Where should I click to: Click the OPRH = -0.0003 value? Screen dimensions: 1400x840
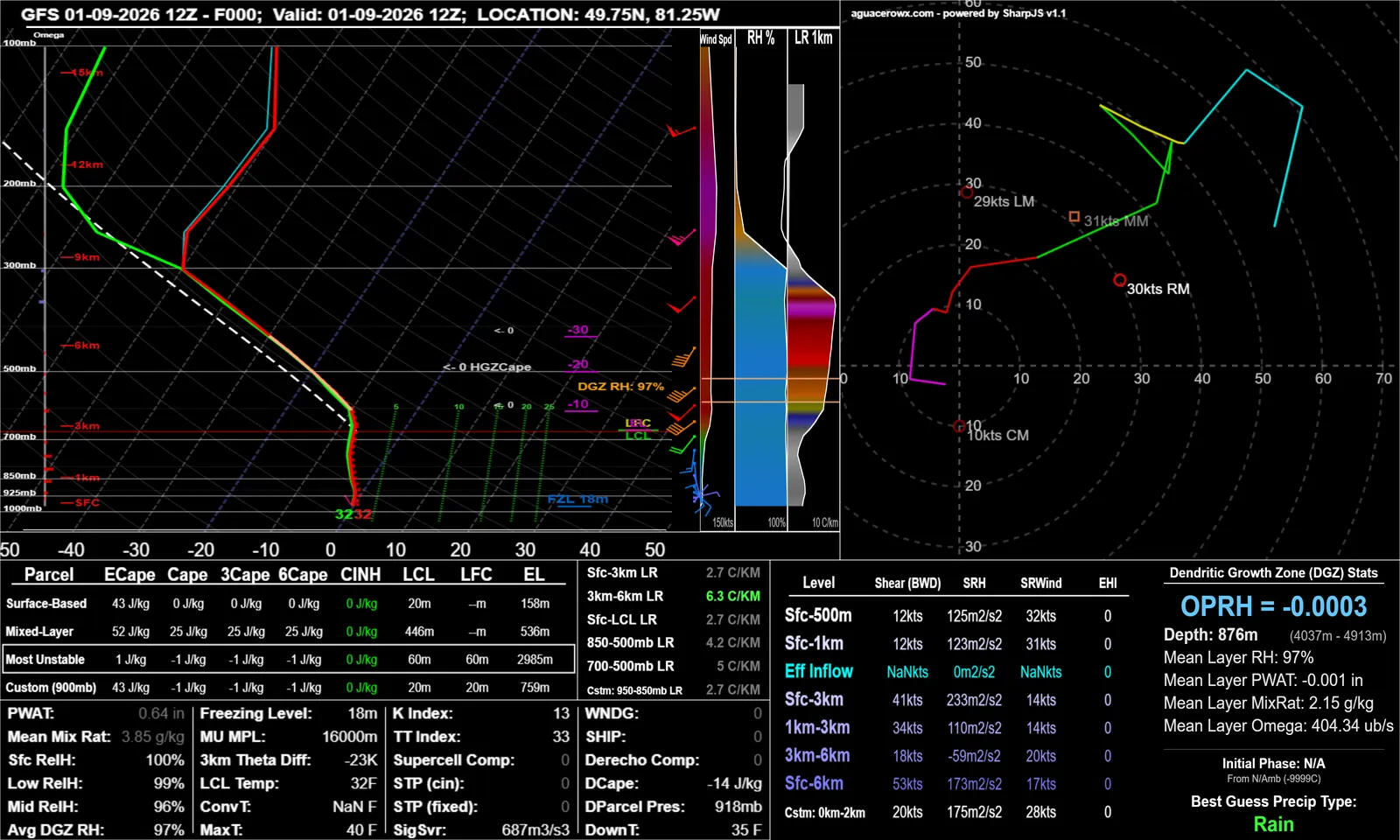pyautogui.click(x=1273, y=606)
